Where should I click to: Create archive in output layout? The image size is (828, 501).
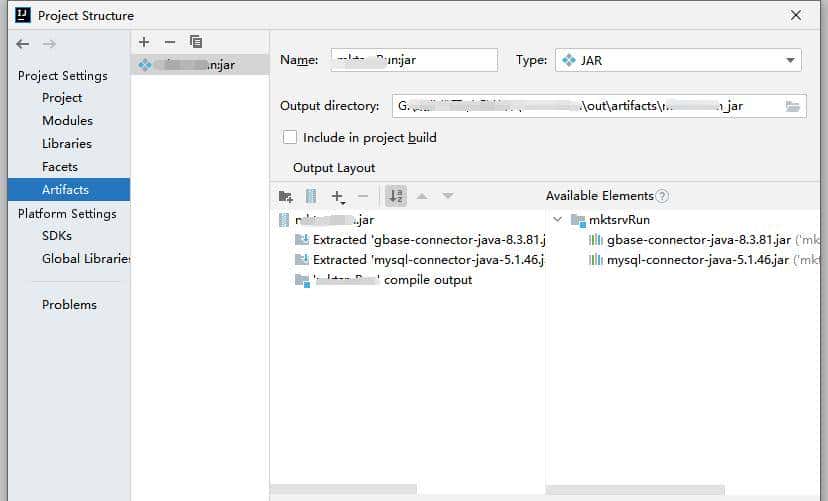311,196
